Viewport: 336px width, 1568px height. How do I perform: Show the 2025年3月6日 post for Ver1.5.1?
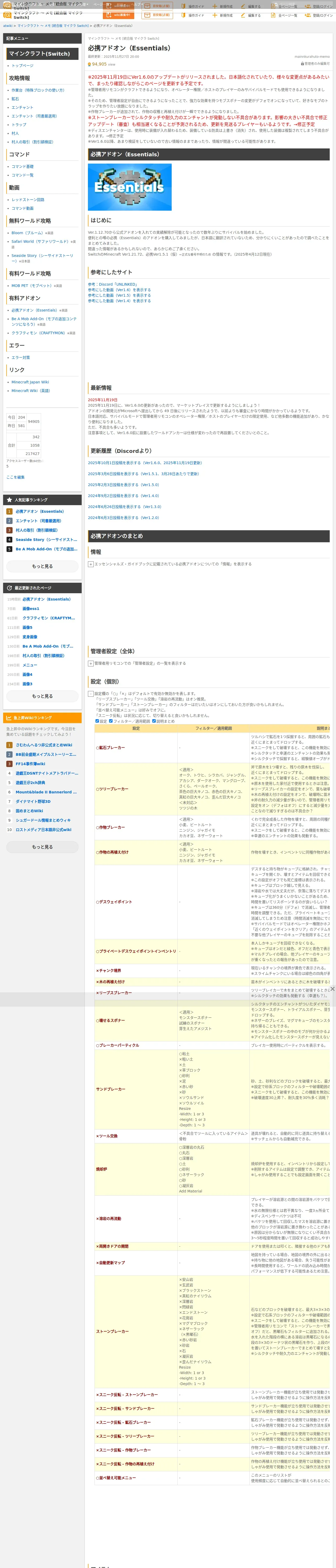tap(143, 474)
